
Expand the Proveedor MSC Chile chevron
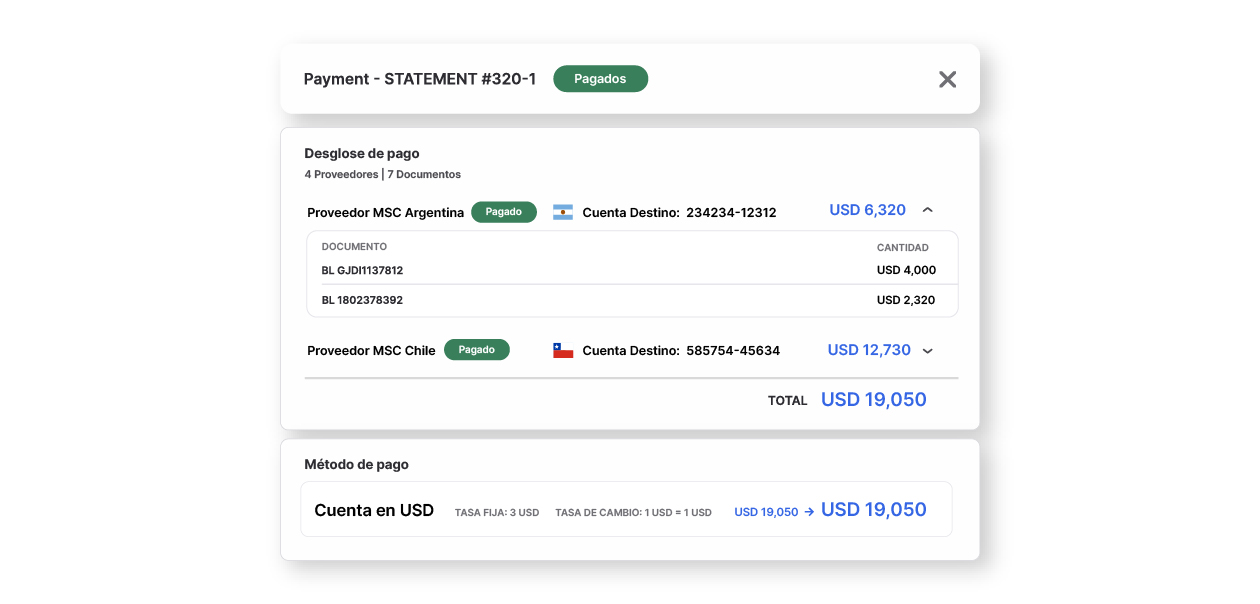[x=927, y=351]
